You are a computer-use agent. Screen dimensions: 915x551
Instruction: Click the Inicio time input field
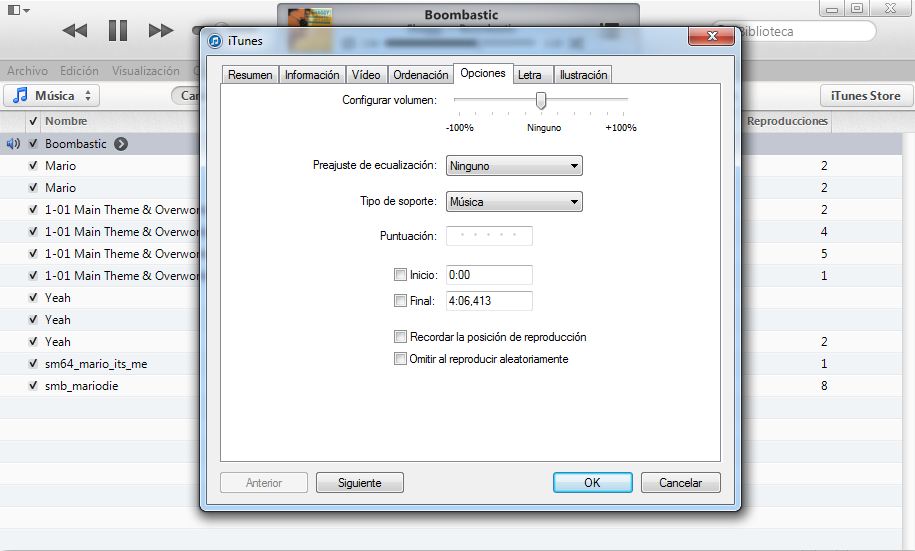pyautogui.click(x=489, y=275)
